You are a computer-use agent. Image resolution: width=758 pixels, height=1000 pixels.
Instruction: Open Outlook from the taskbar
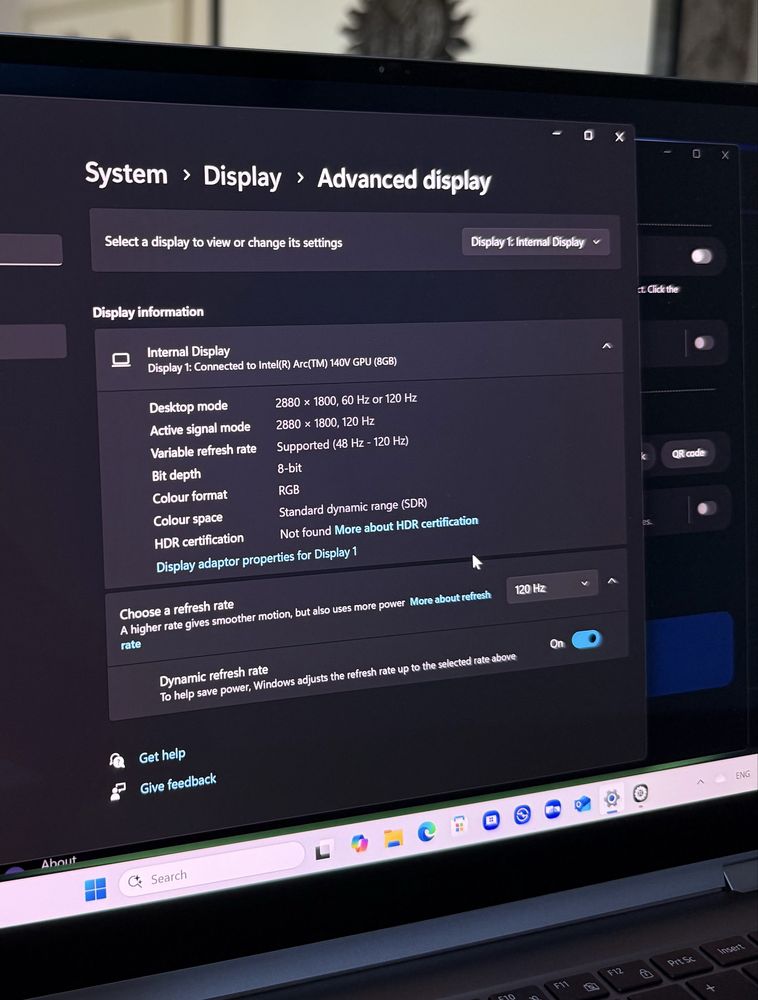(x=582, y=804)
